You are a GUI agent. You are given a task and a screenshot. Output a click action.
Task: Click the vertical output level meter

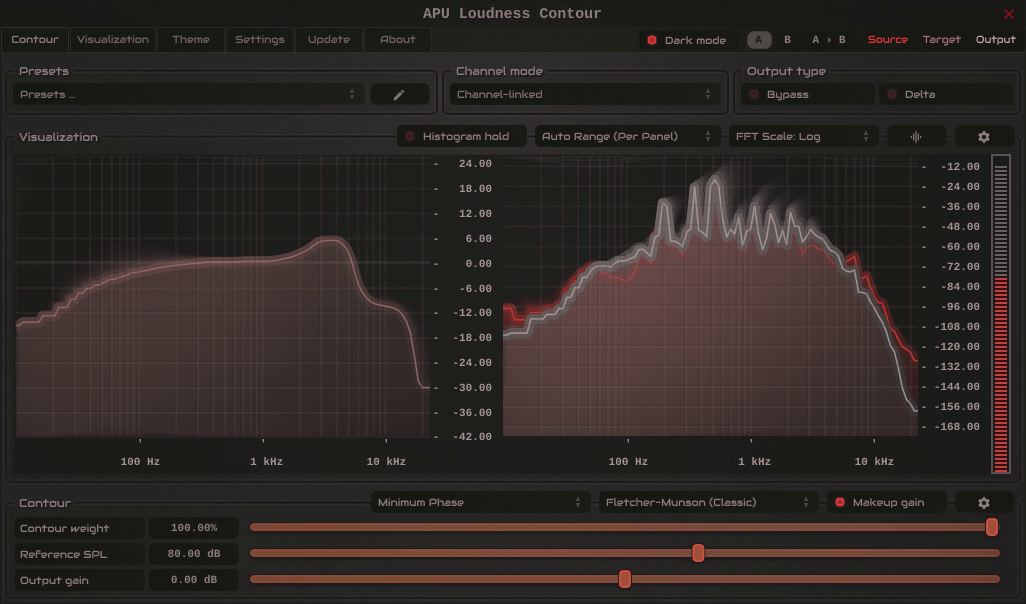pos(1000,314)
